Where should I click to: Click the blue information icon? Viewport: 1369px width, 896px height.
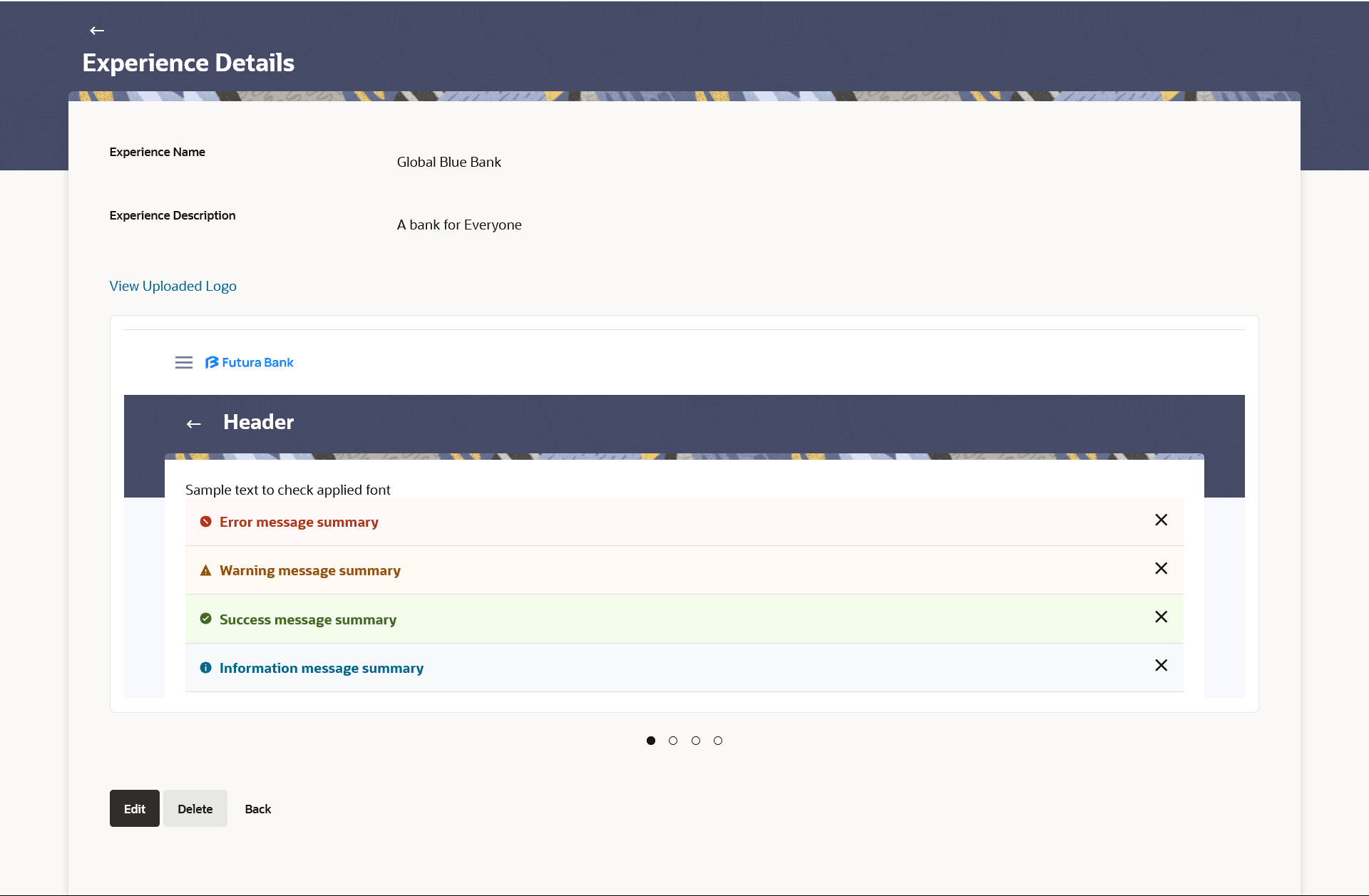(205, 668)
